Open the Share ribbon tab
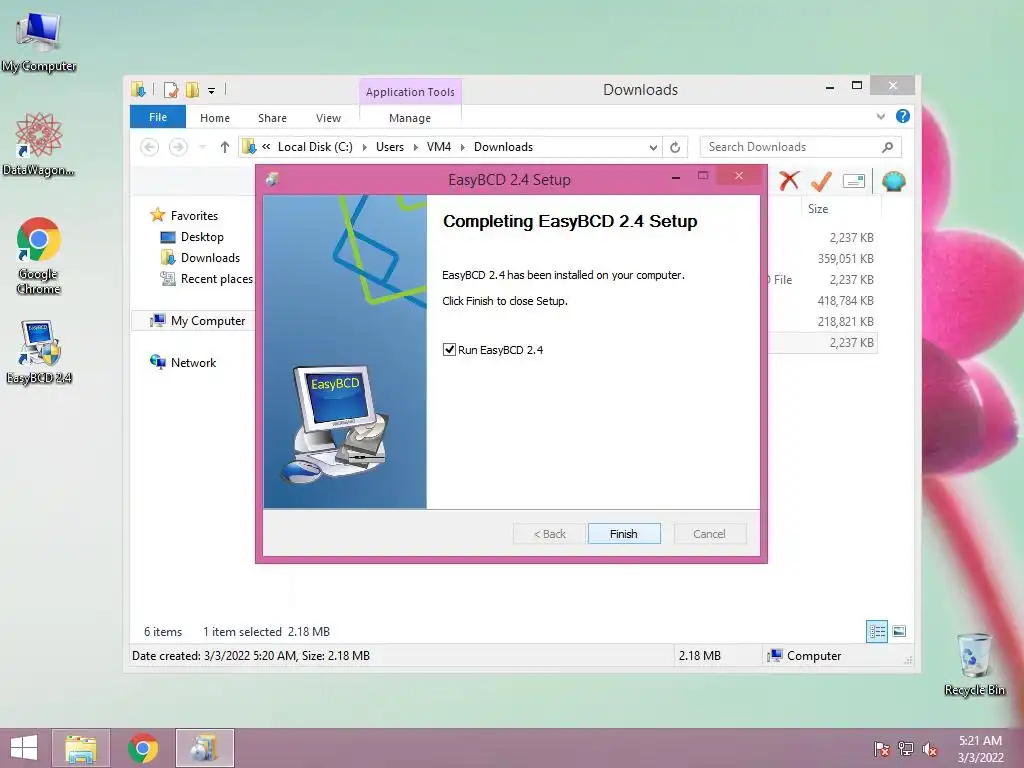This screenshot has height=768, width=1024. pos(272,118)
